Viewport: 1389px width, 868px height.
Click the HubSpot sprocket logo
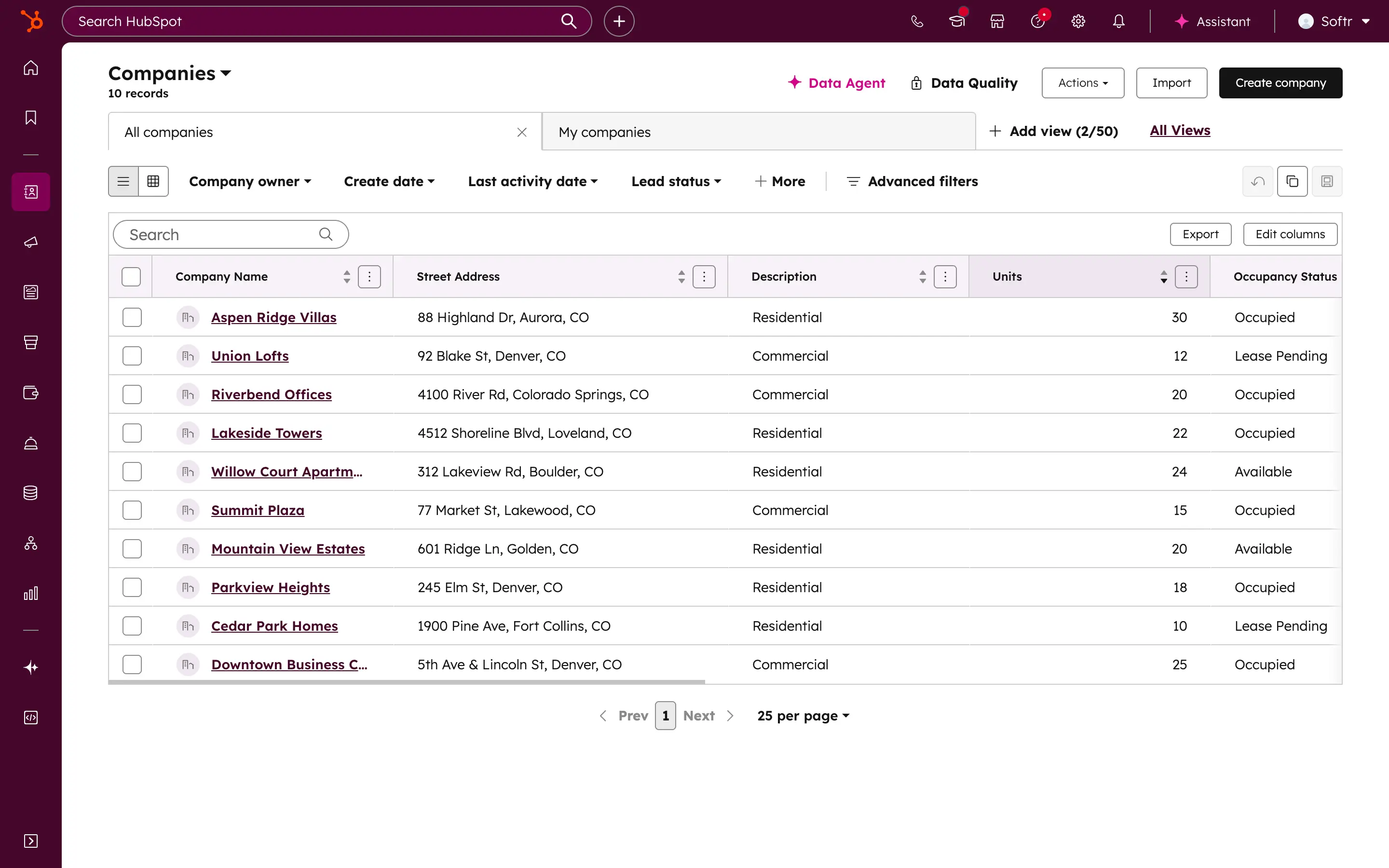[x=31, y=21]
